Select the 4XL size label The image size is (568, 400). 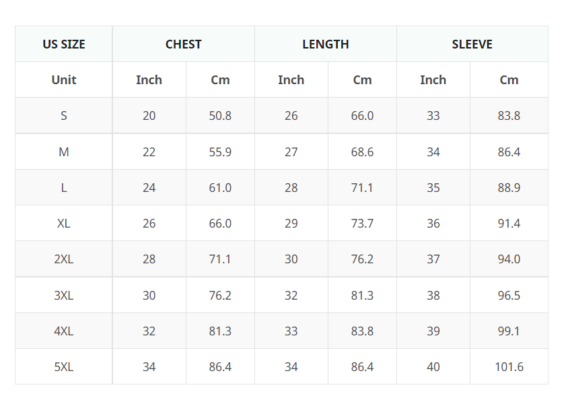pos(64,331)
